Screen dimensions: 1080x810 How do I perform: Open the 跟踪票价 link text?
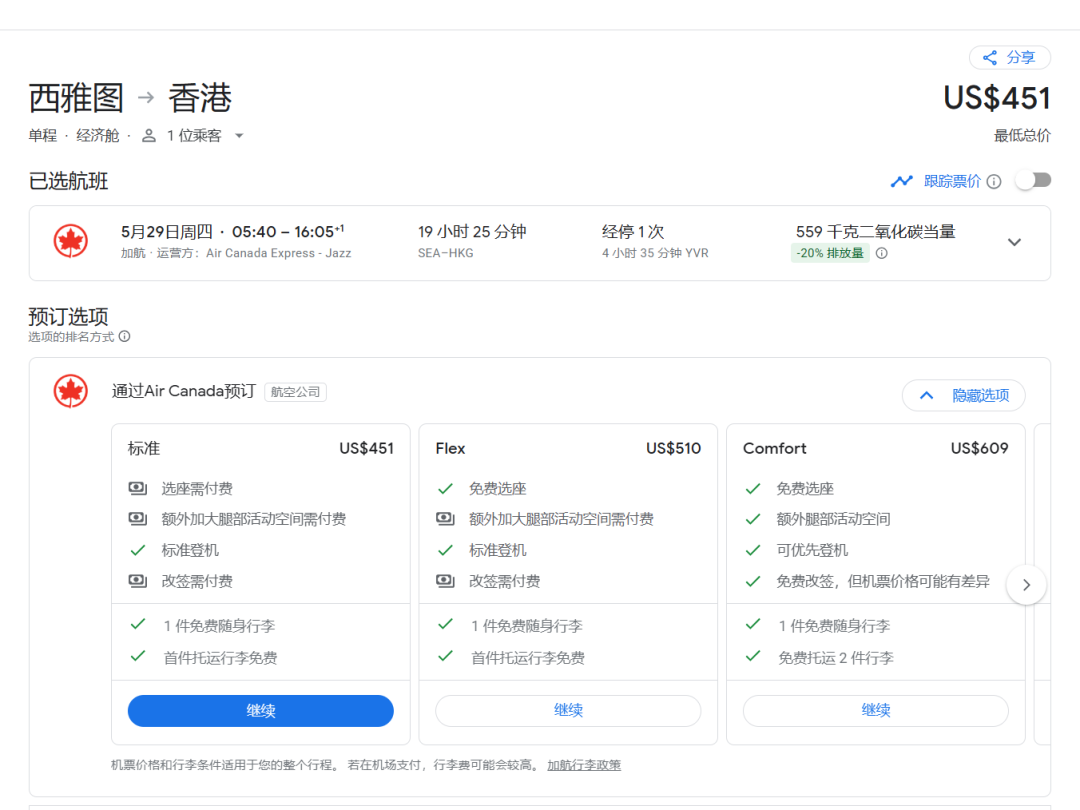952,181
